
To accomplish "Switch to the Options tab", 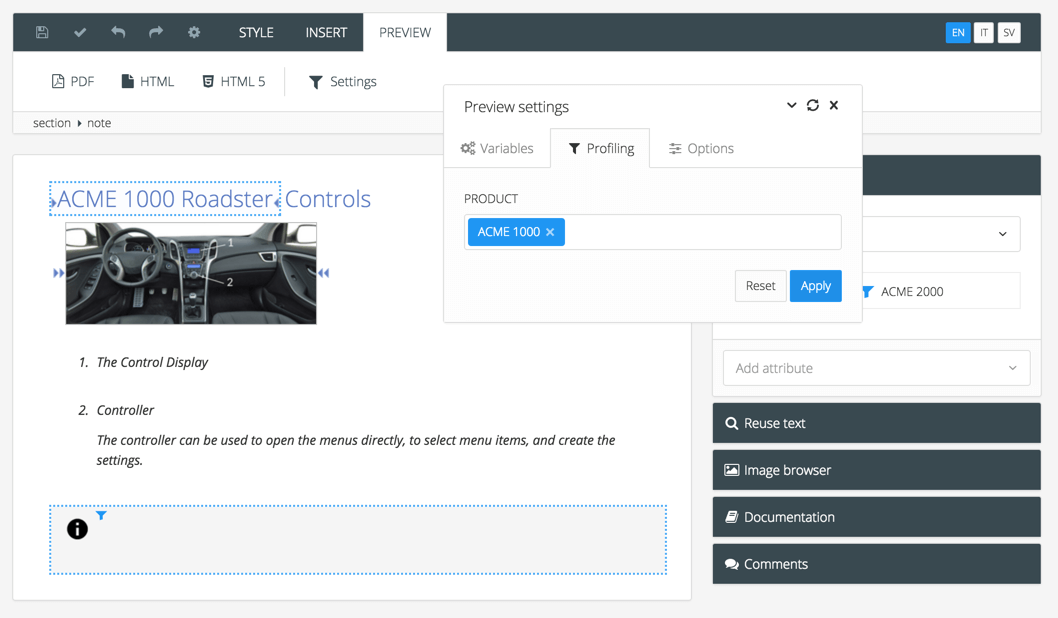I will [x=701, y=148].
